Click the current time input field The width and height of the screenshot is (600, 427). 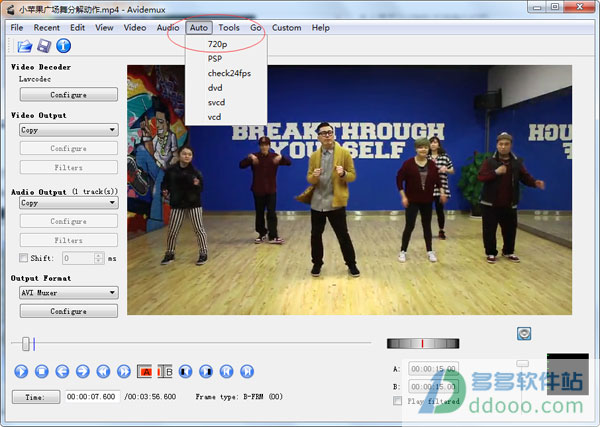click(92, 397)
